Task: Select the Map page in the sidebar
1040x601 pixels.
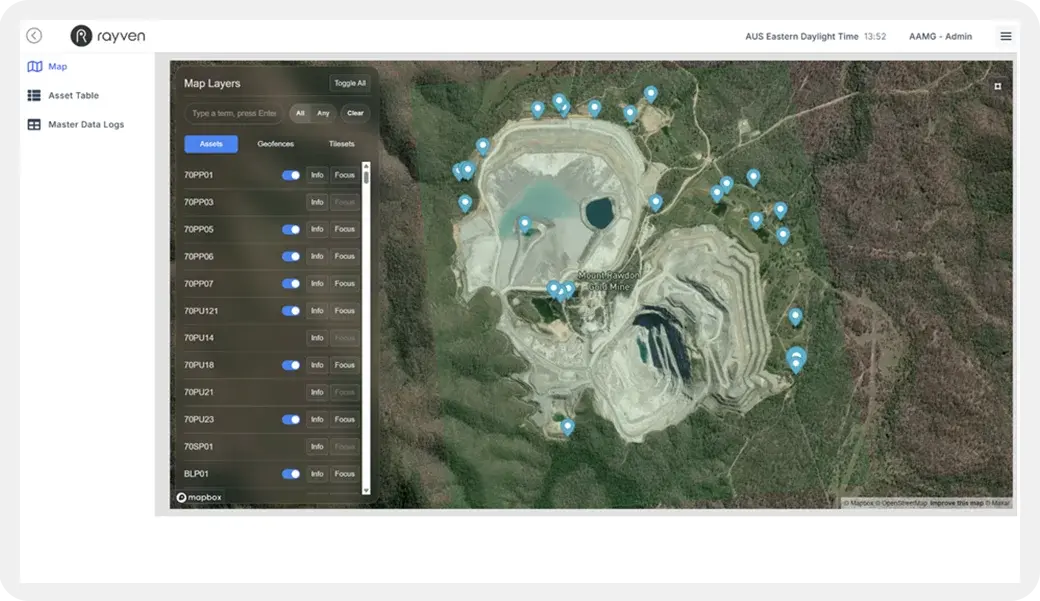Action: click(57, 67)
